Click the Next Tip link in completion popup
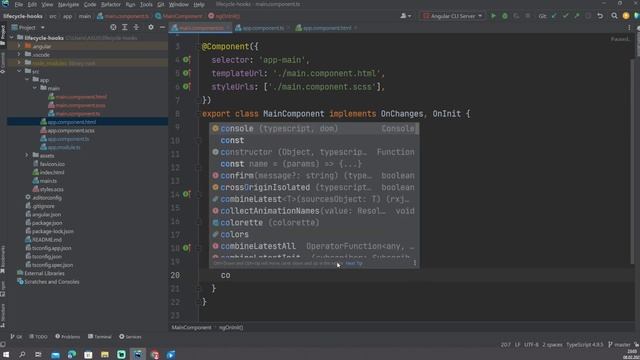640x360 pixels. [354, 264]
